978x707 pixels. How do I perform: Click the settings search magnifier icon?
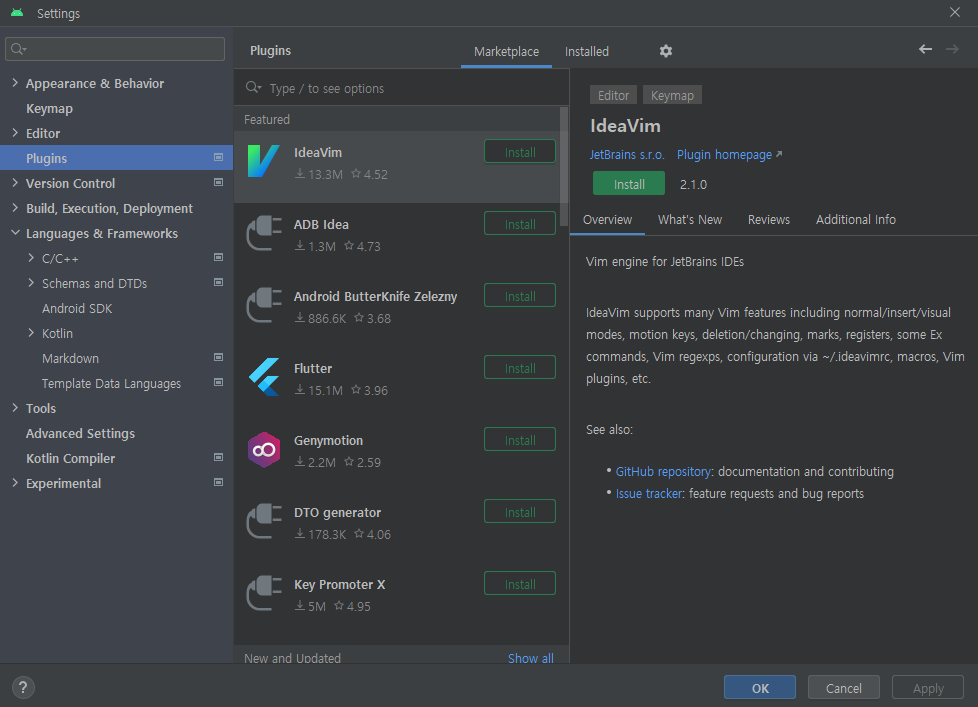18,49
